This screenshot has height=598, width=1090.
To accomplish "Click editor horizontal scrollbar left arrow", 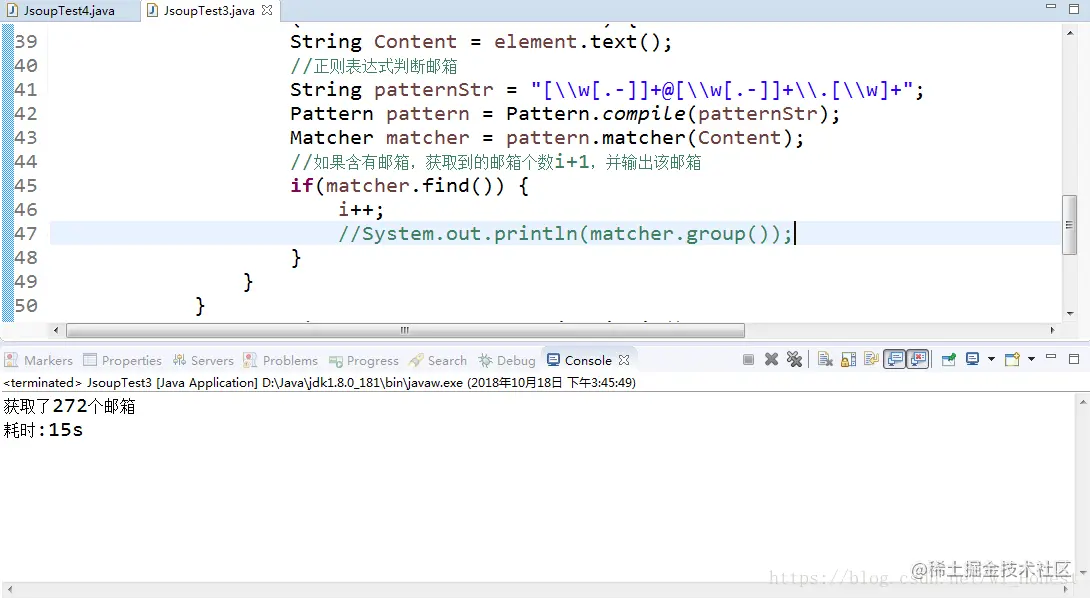I will (x=56, y=330).
